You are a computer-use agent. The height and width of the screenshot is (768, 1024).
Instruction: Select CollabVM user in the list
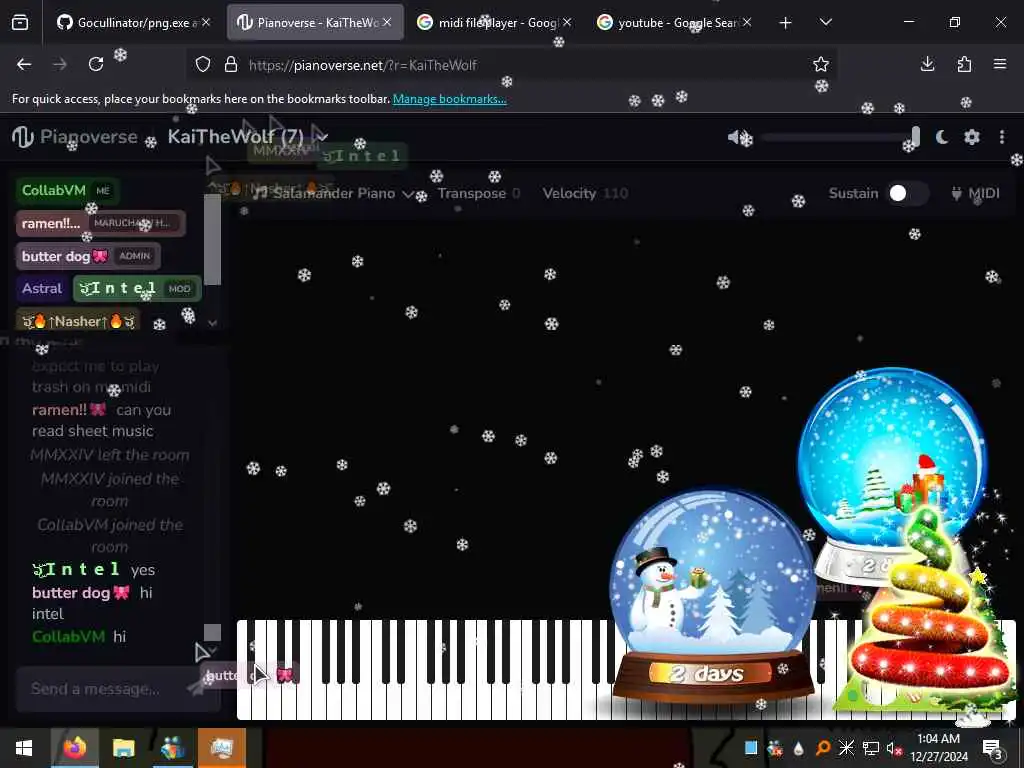tap(67, 191)
